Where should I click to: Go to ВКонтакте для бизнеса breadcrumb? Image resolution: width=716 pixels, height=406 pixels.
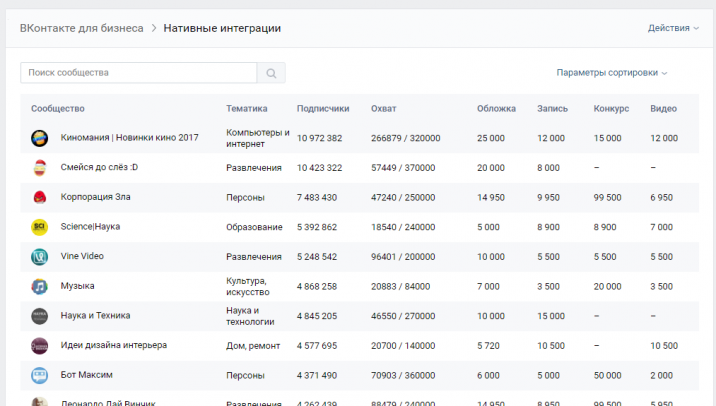pyautogui.click(x=81, y=28)
